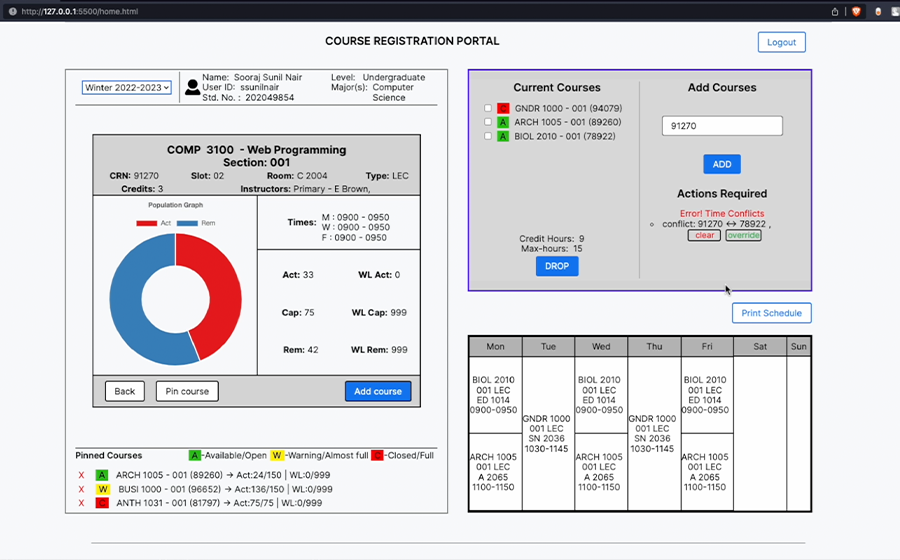
Task: Click green A badge for ARCH 1005 in Current Courses
Action: coord(503,122)
